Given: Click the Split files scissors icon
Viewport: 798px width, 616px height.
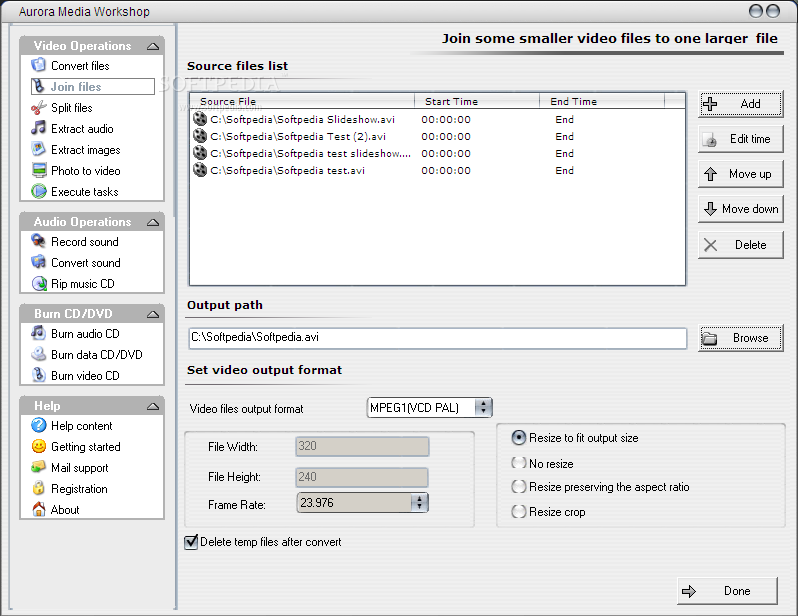Looking at the screenshot, I should (x=39, y=107).
